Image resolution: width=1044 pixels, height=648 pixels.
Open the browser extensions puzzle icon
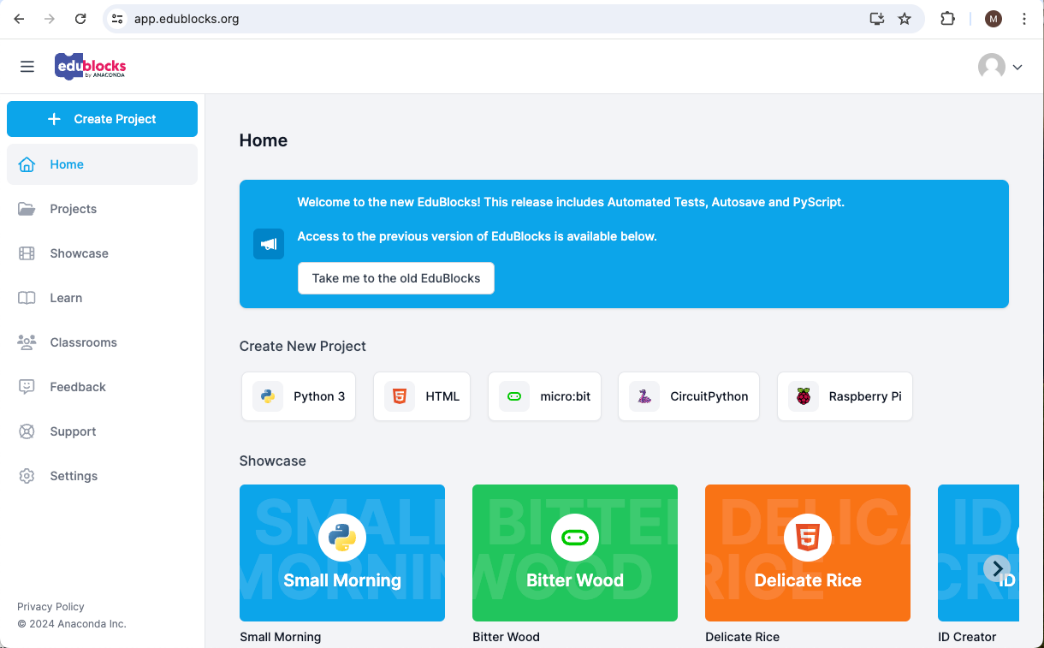(x=947, y=19)
